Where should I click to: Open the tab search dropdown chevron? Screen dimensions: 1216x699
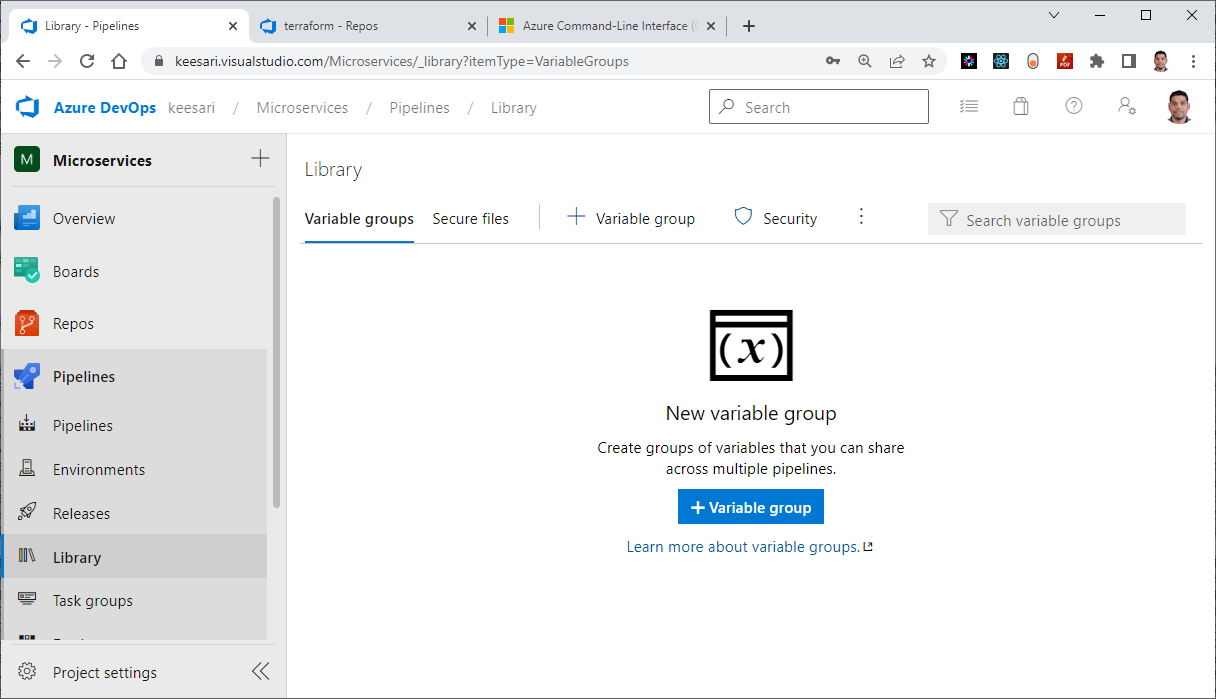1054,15
